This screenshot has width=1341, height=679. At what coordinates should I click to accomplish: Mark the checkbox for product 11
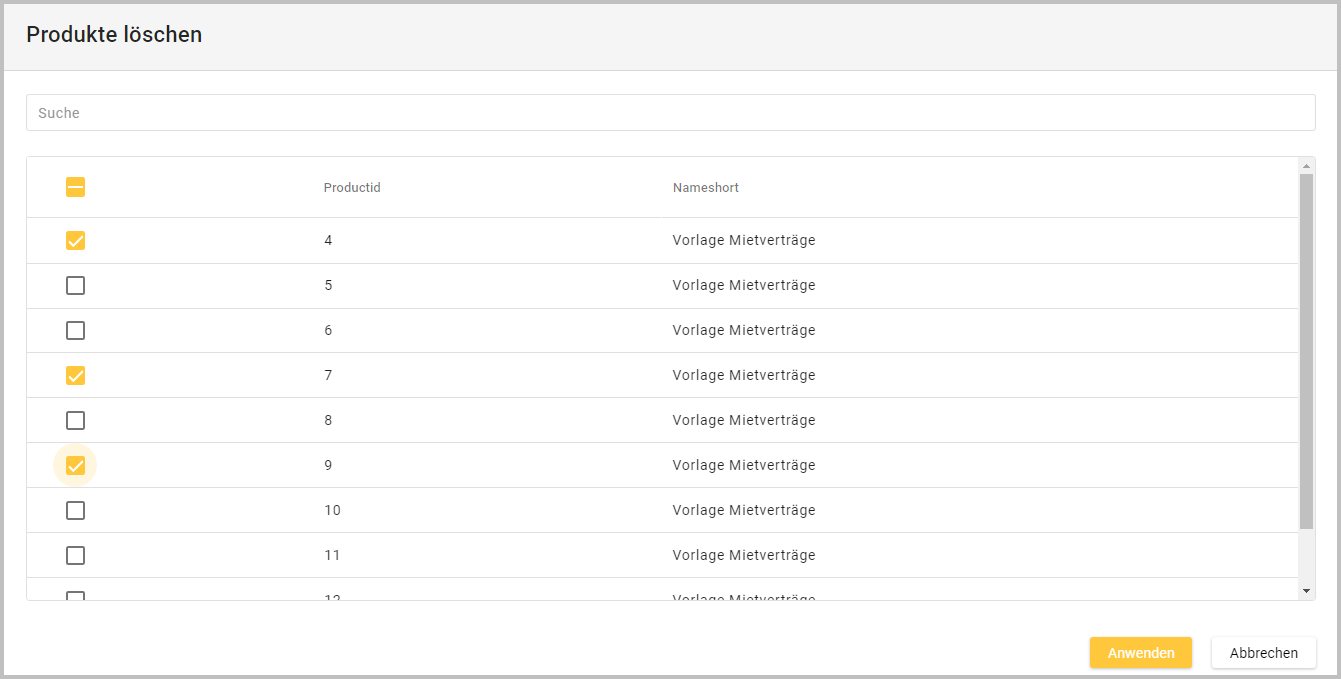(75, 555)
